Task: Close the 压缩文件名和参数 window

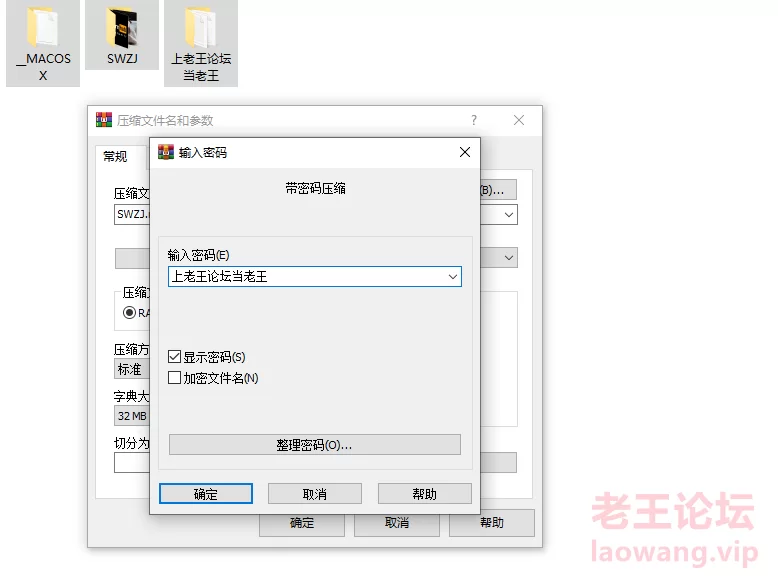Action: click(x=519, y=120)
